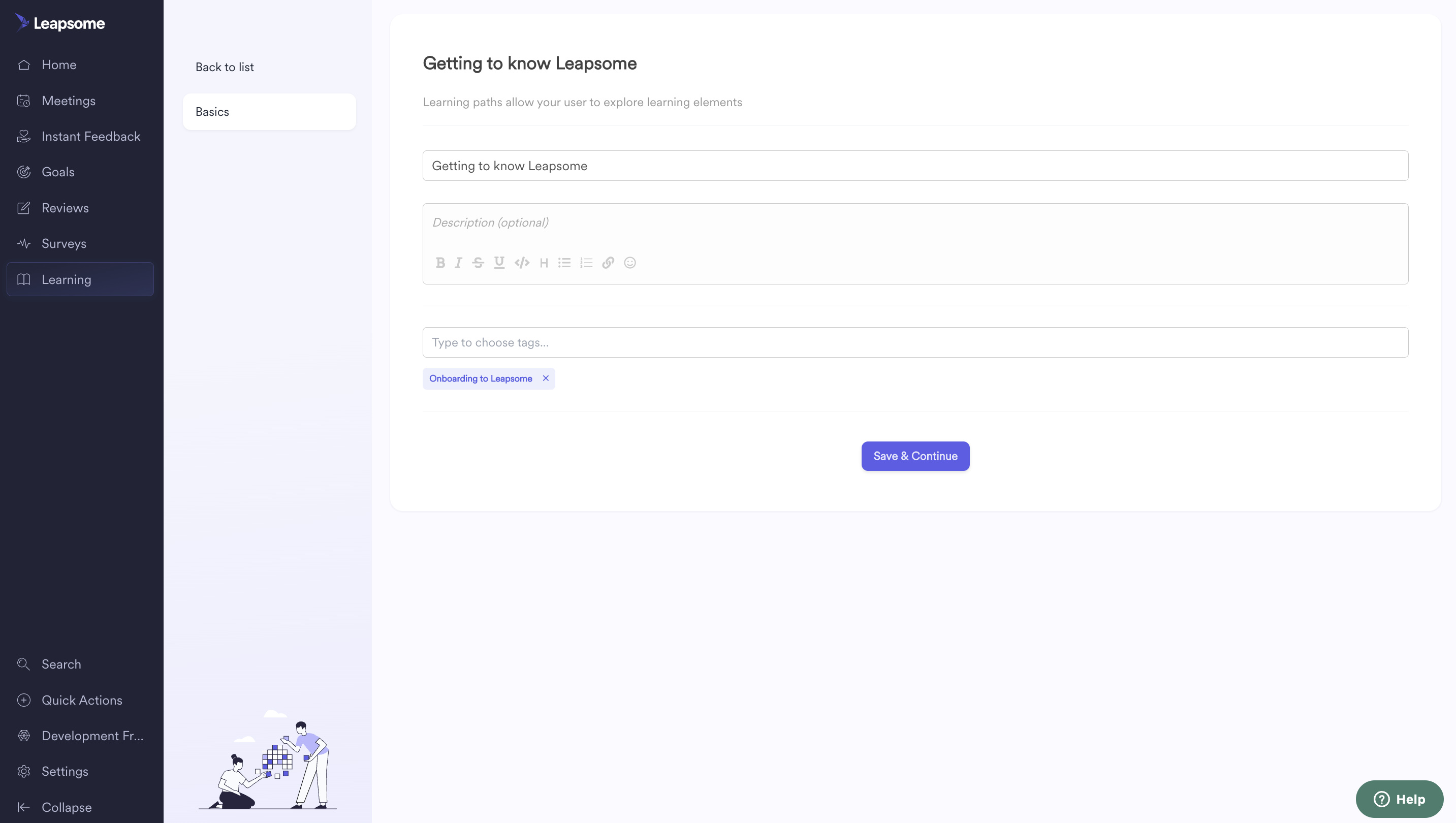
Task: Insert a bulleted list
Action: pos(564,263)
